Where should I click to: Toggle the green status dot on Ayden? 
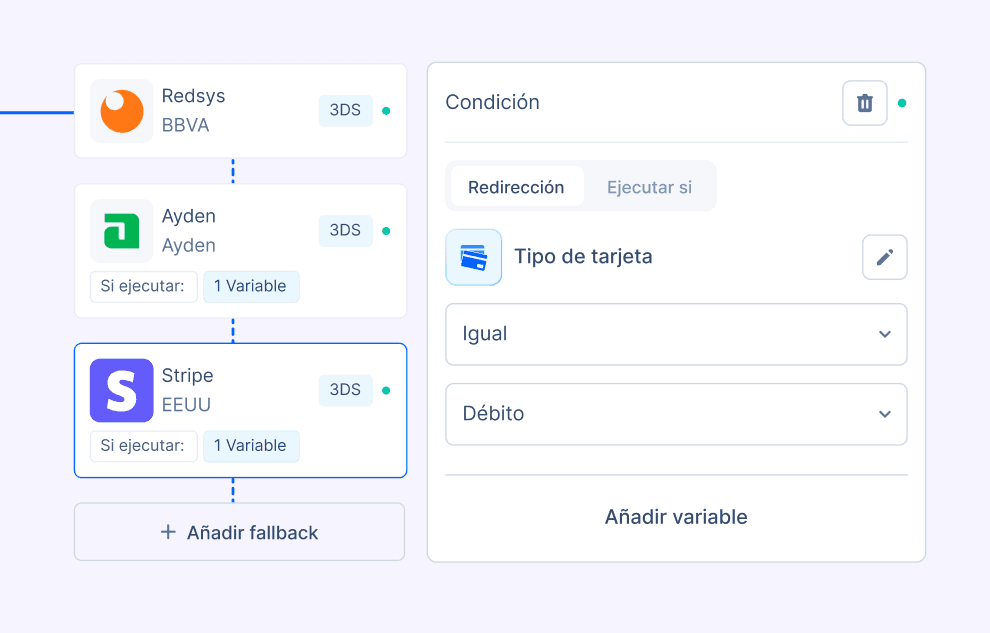point(385,231)
